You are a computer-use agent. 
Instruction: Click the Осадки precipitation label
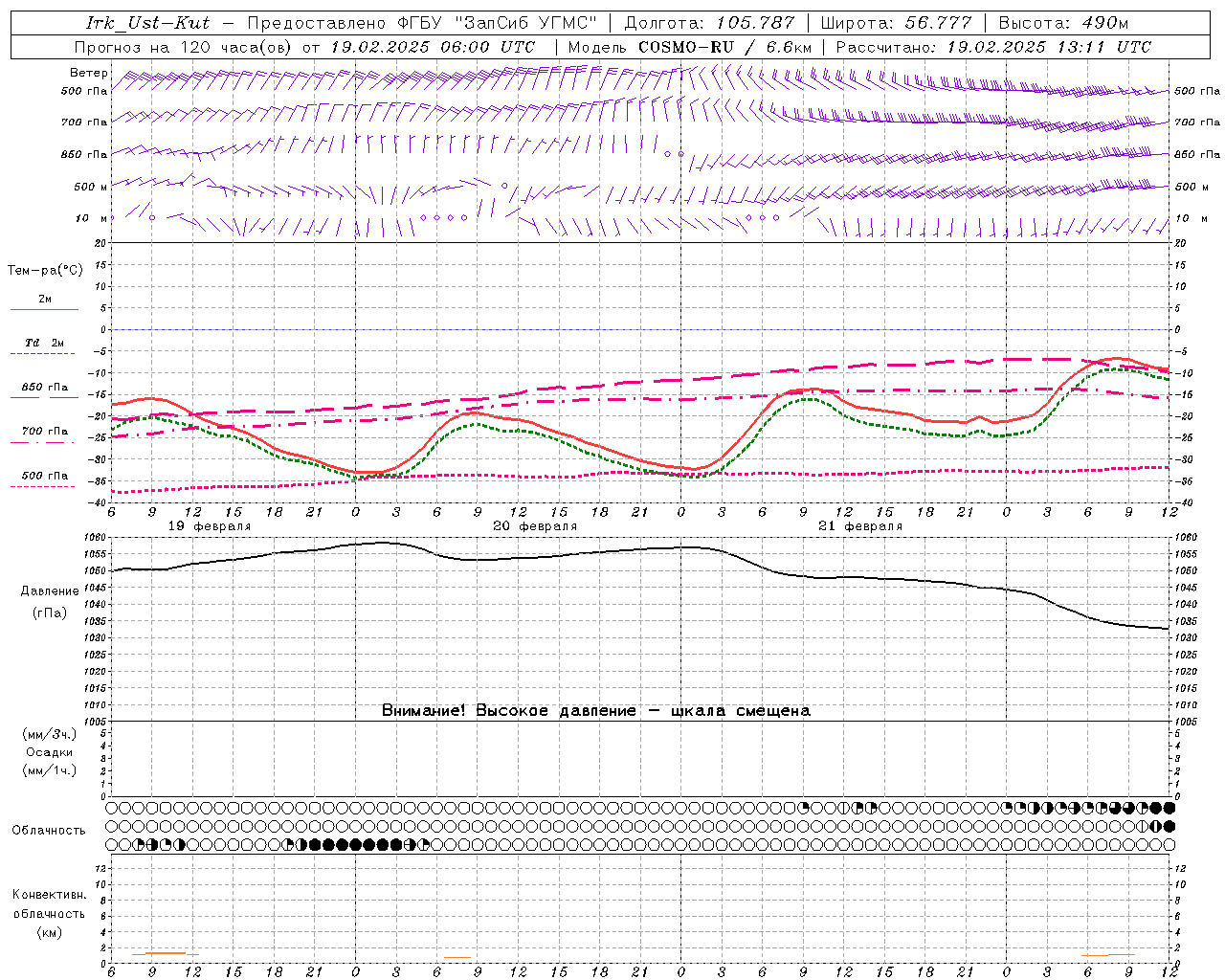[x=50, y=752]
